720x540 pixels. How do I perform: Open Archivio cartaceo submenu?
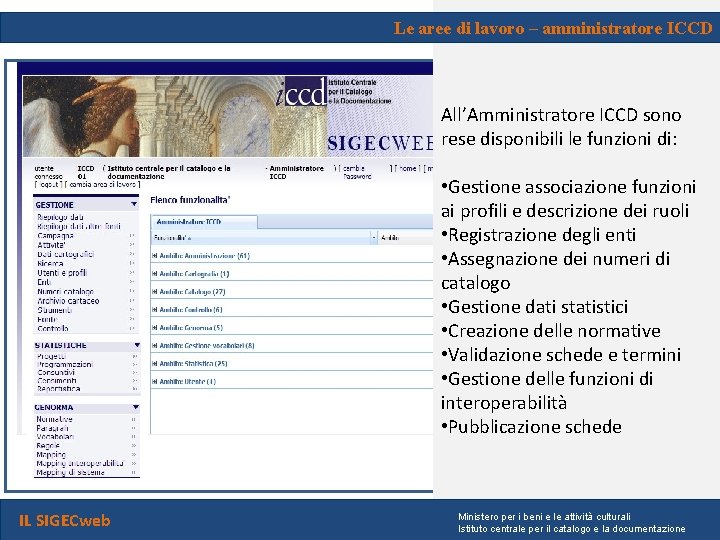tap(68, 301)
